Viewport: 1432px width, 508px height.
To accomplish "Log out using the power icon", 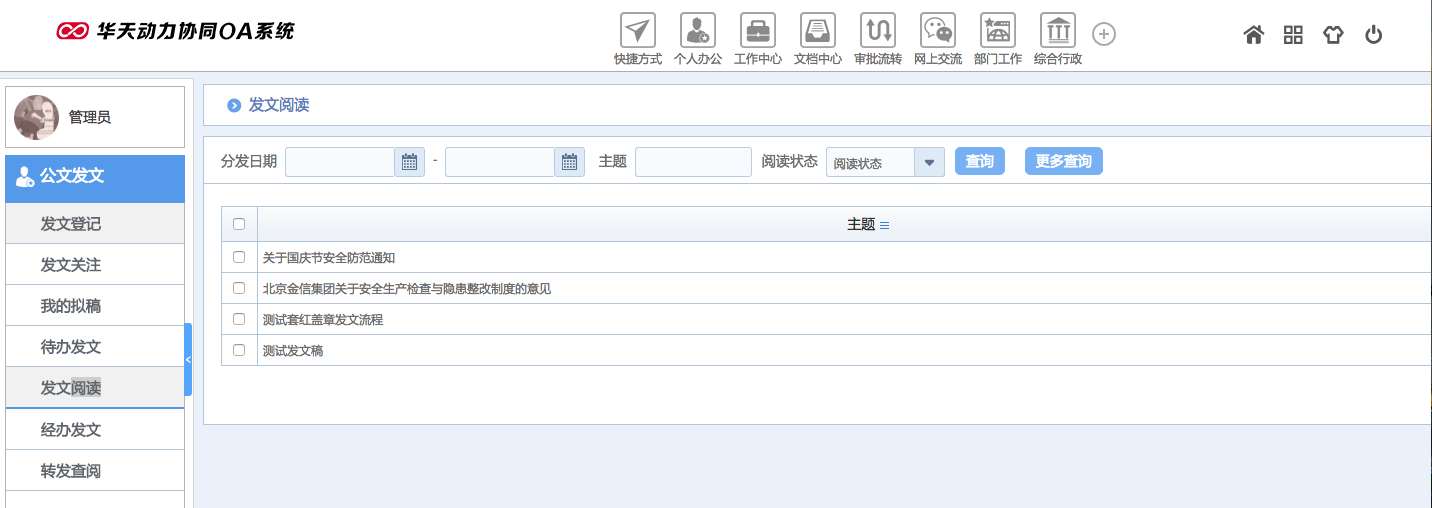I will pos(1374,35).
